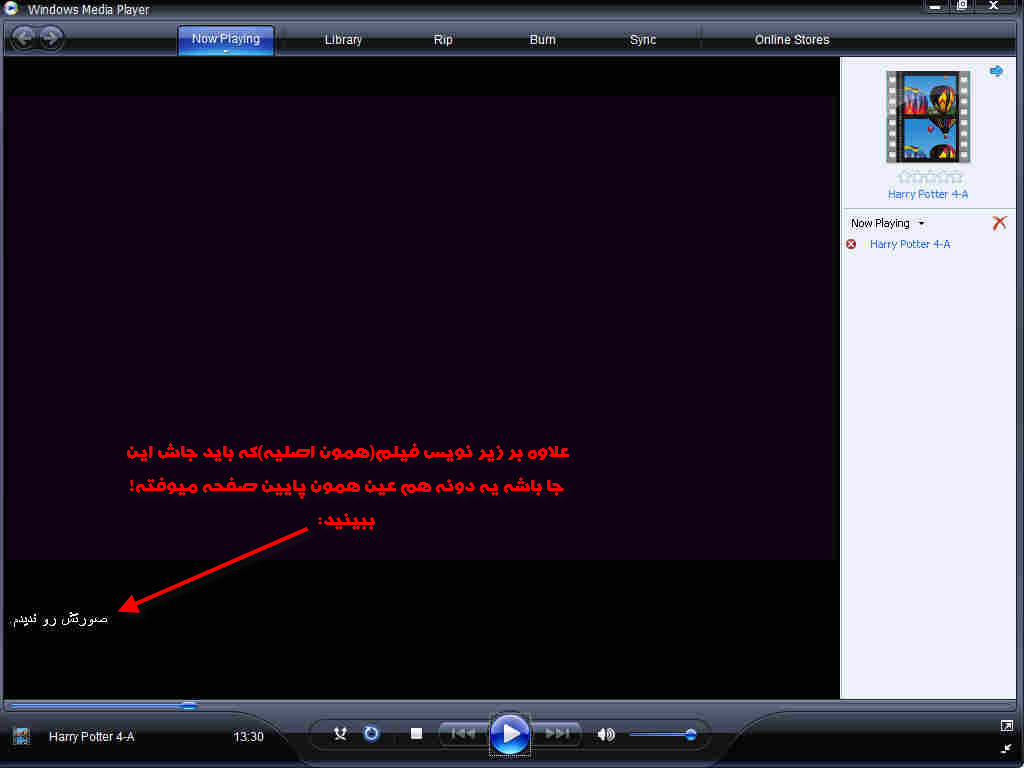The image size is (1024, 768).
Task: Click the error icon beside Harry Potter 4-A
Action: pyautogui.click(x=851, y=244)
